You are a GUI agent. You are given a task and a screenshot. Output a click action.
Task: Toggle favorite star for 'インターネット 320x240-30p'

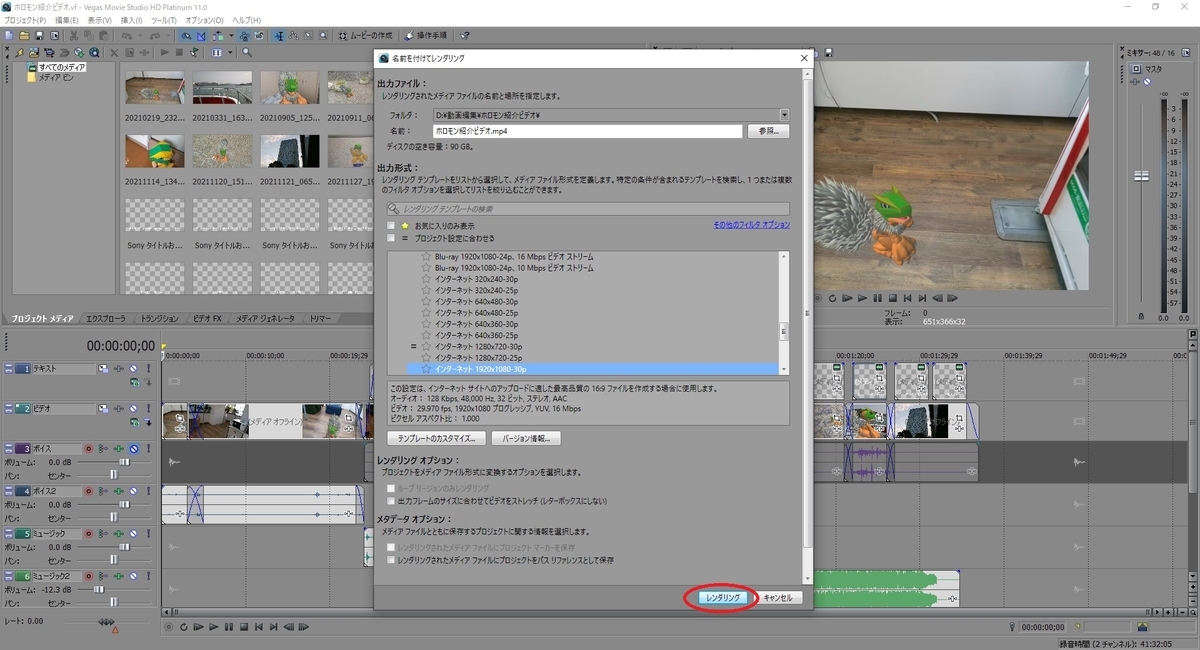point(426,279)
